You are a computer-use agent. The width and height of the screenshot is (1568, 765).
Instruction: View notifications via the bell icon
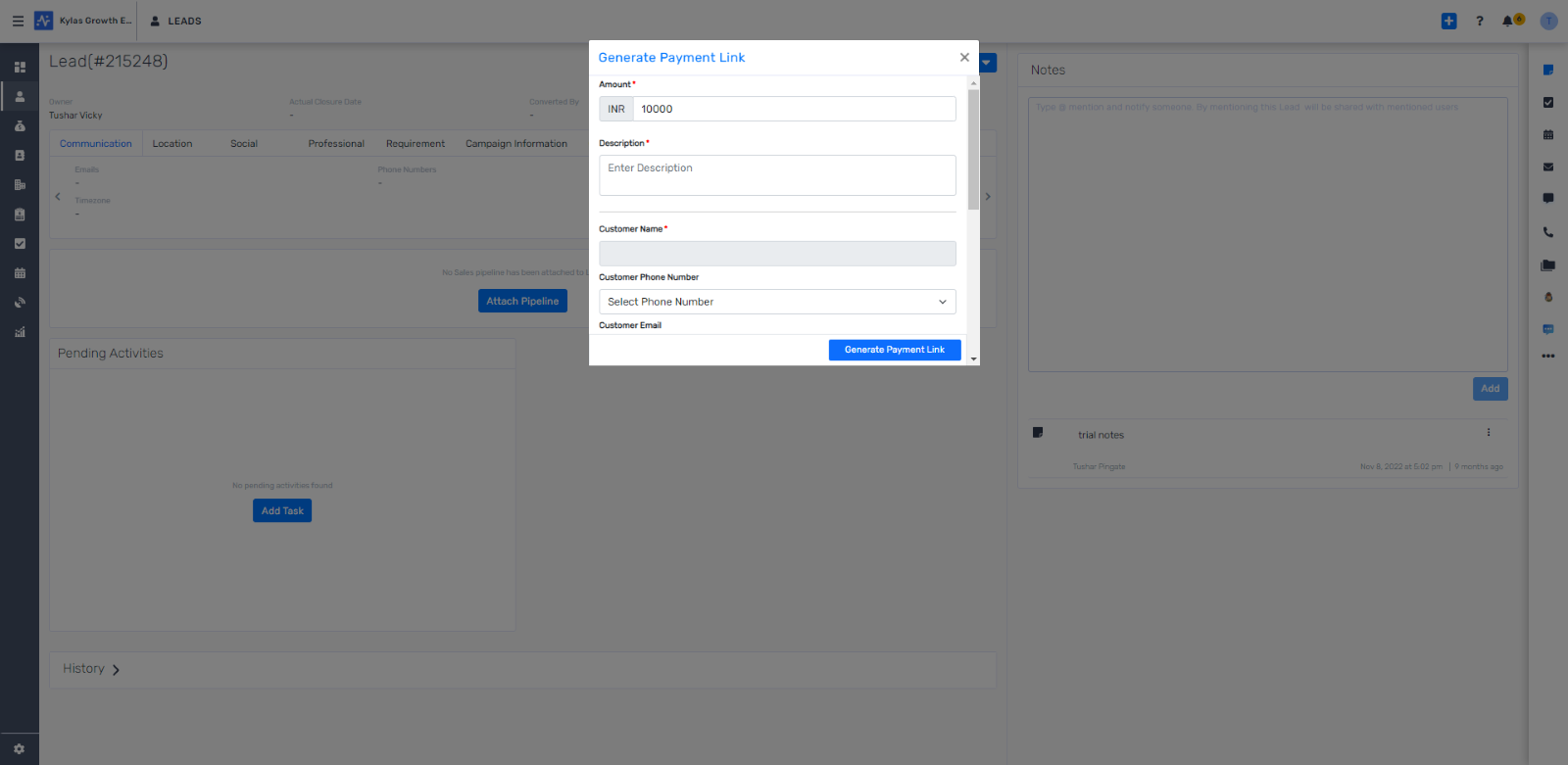coord(1508,21)
